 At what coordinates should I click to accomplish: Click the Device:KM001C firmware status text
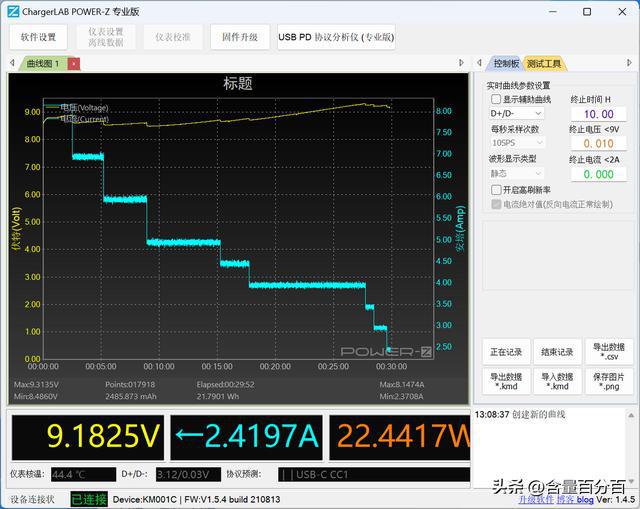pos(196,500)
